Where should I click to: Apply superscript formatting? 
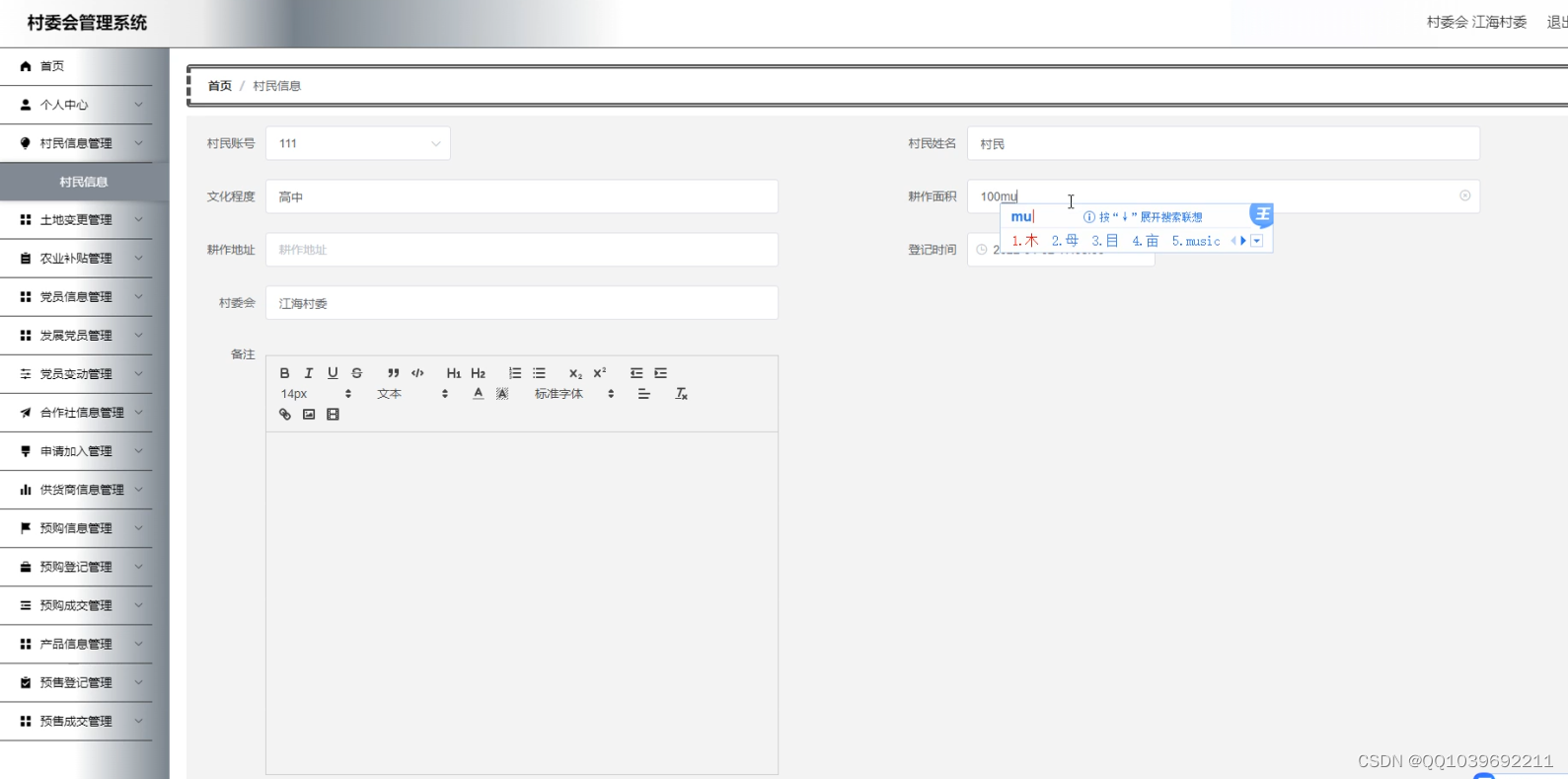599,373
